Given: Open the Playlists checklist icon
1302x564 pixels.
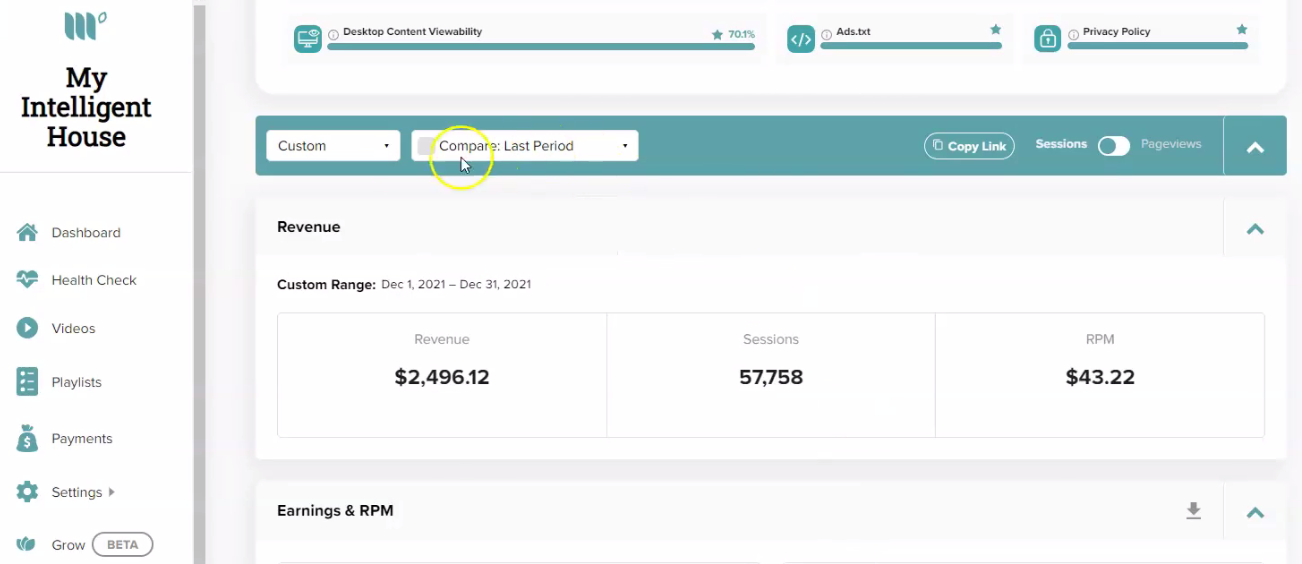Looking at the screenshot, I should point(27,381).
